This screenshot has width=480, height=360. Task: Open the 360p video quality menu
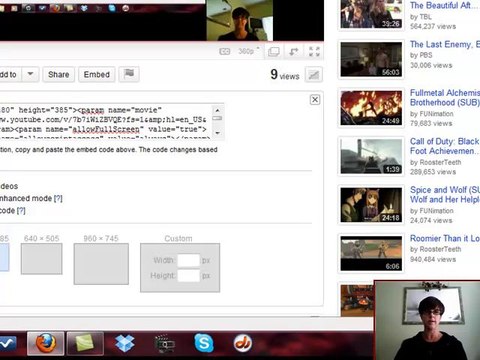(x=248, y=51)
